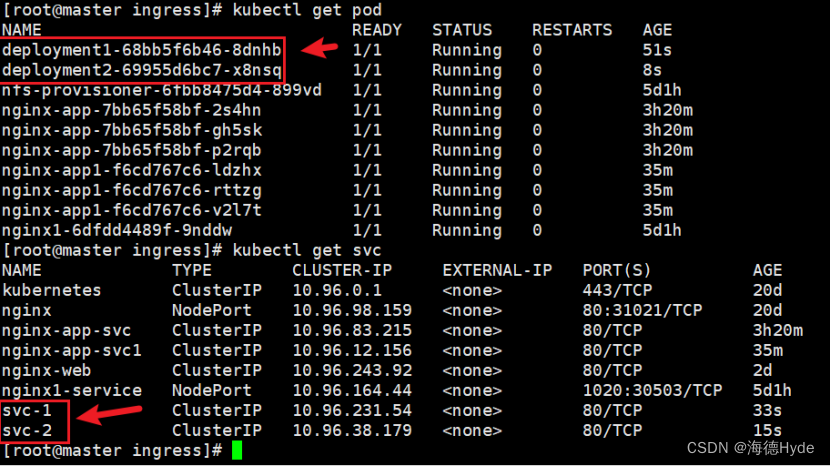
Task: Click the nfs-provisioner pod entry
Action: point(161,90)
